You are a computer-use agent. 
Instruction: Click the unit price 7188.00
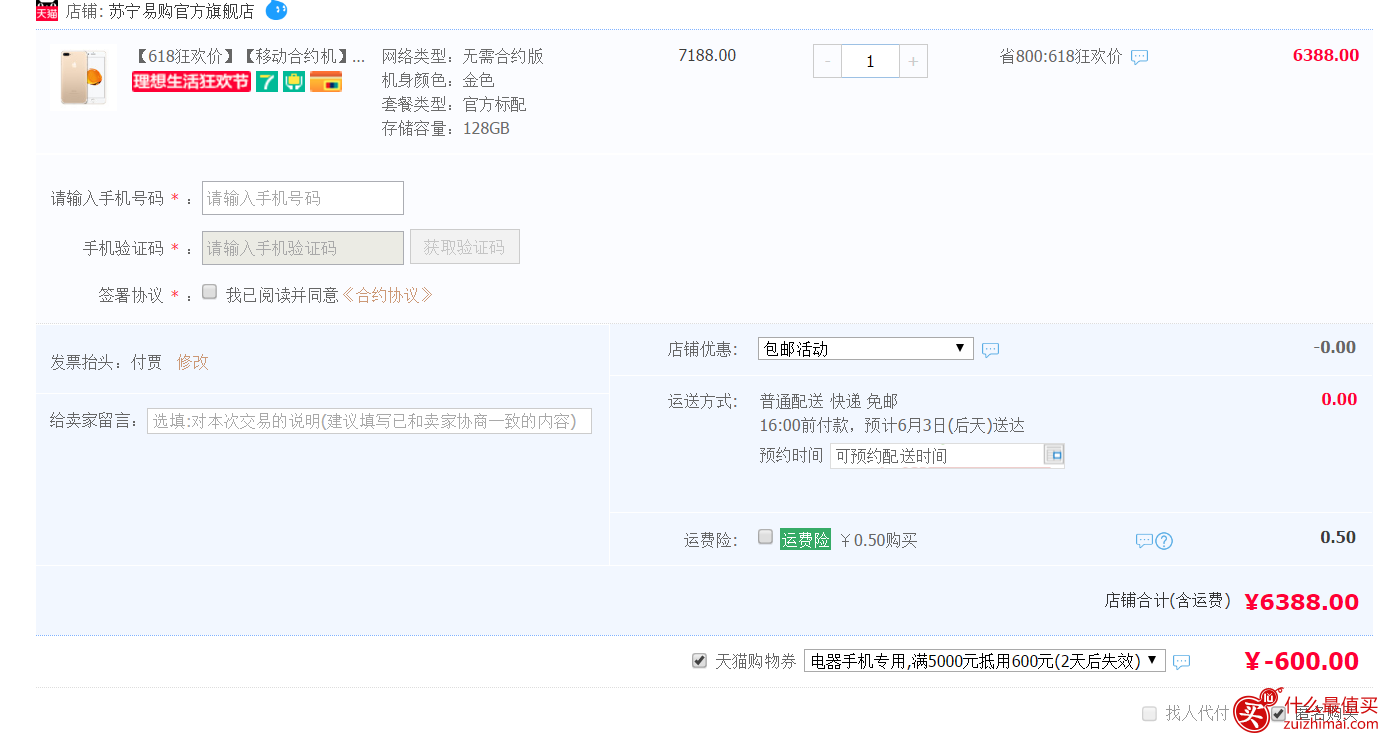point(707,56)
